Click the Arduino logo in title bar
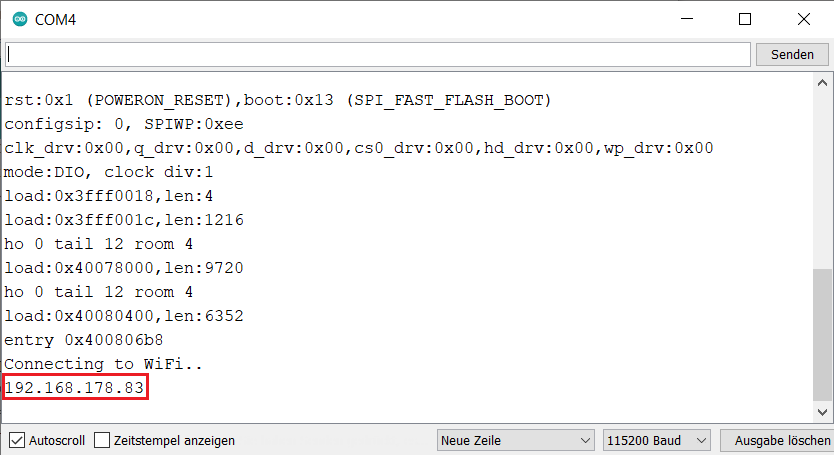This screenshot has width=834, height=455. click(x=18, y=20)
